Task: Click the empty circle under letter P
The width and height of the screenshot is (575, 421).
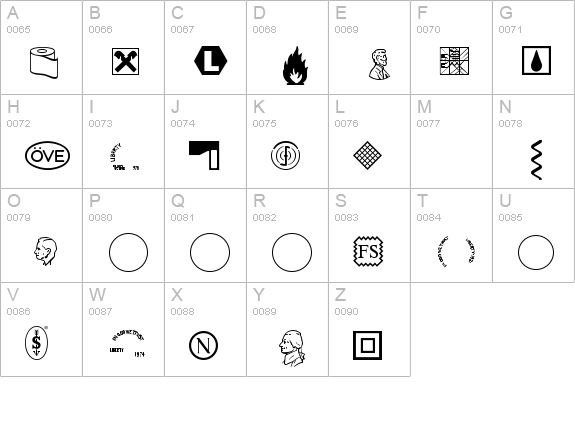Action: click(x=128, y=252)
